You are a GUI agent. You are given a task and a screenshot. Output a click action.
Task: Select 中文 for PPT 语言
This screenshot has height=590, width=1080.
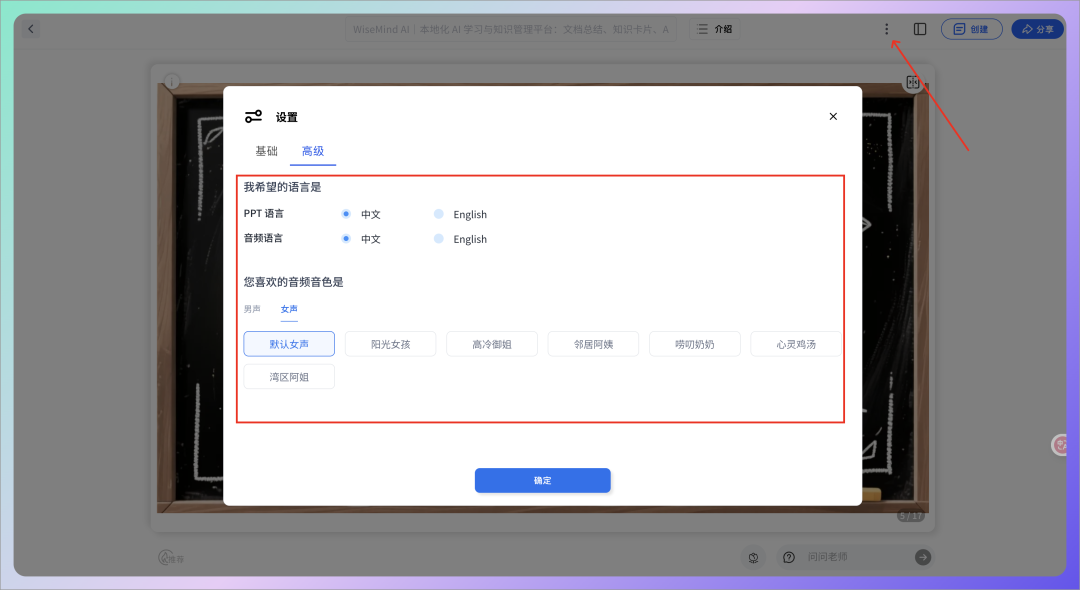click(x=346, y=214)
